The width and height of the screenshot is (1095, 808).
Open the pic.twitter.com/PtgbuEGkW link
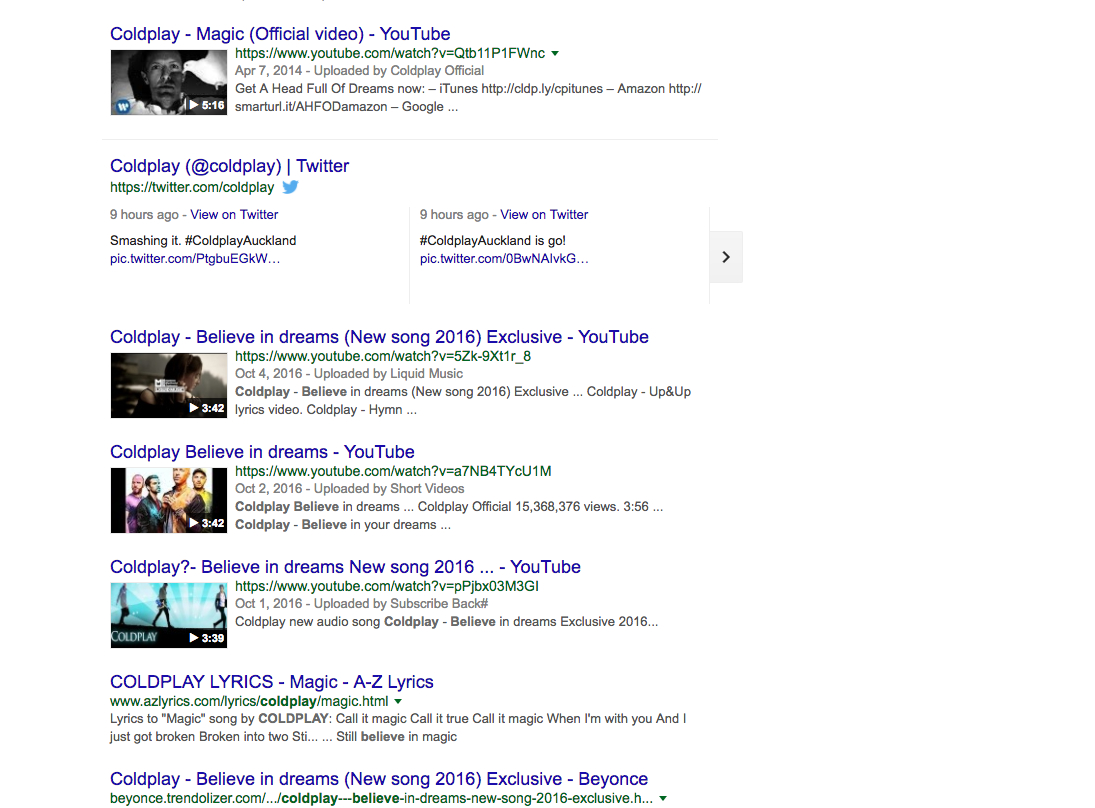point(195,258)
